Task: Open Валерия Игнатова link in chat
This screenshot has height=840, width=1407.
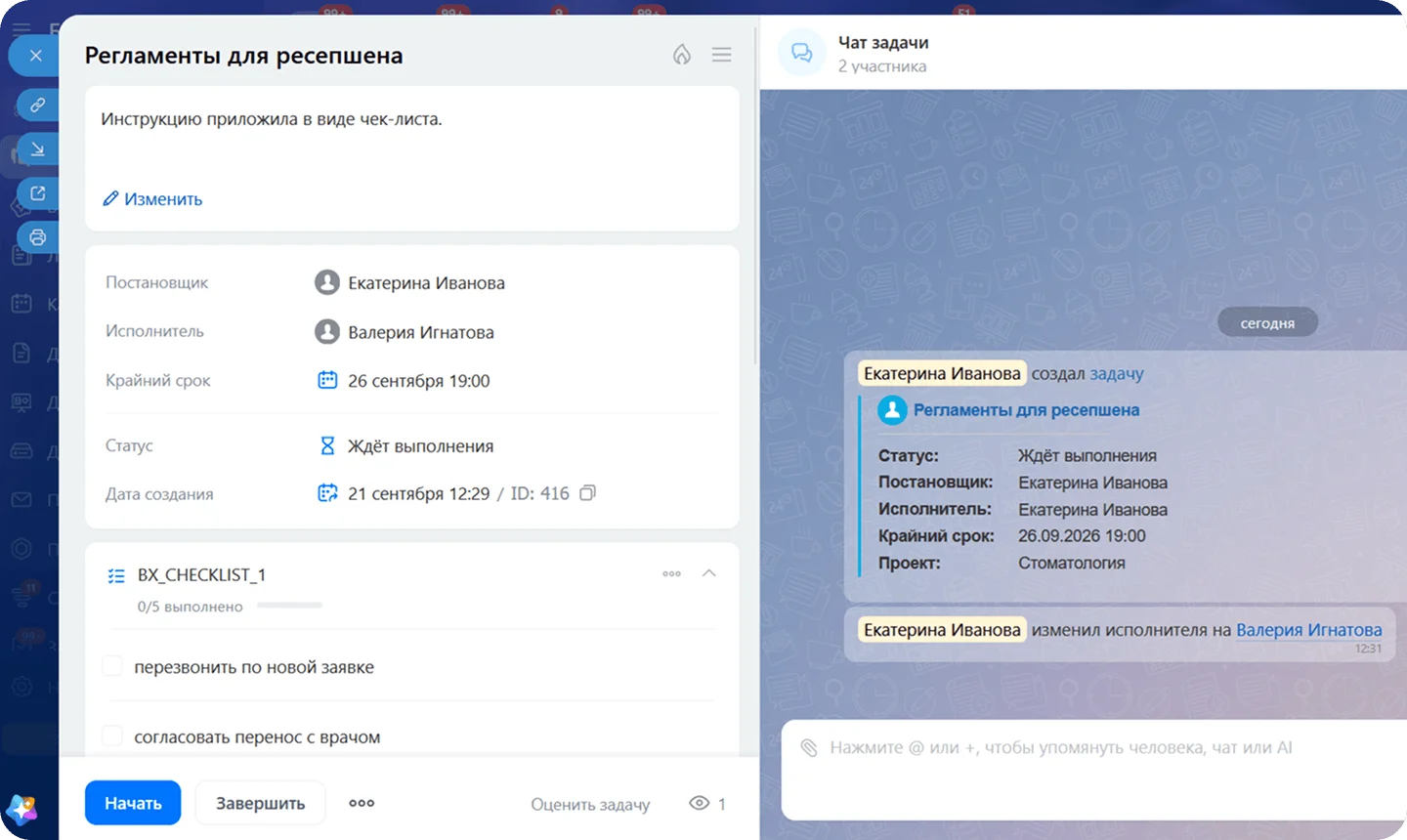Action: 1309,630
